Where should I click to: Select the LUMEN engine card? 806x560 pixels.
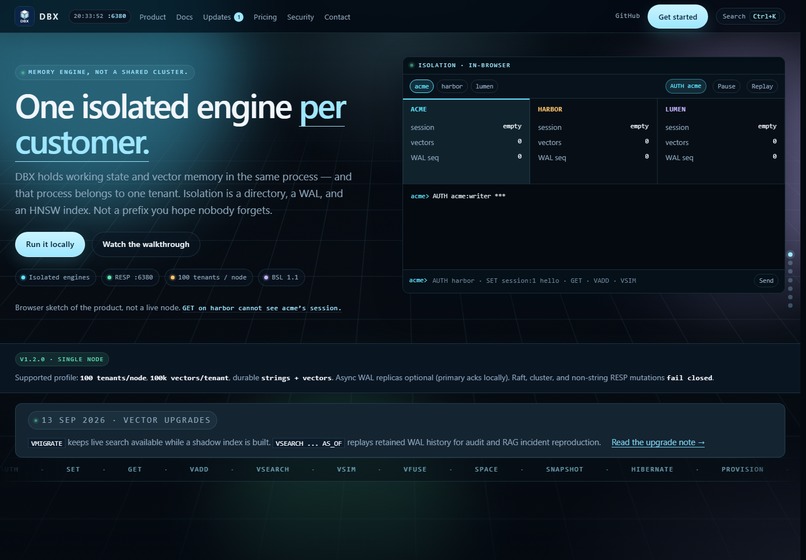pos(721,141)
